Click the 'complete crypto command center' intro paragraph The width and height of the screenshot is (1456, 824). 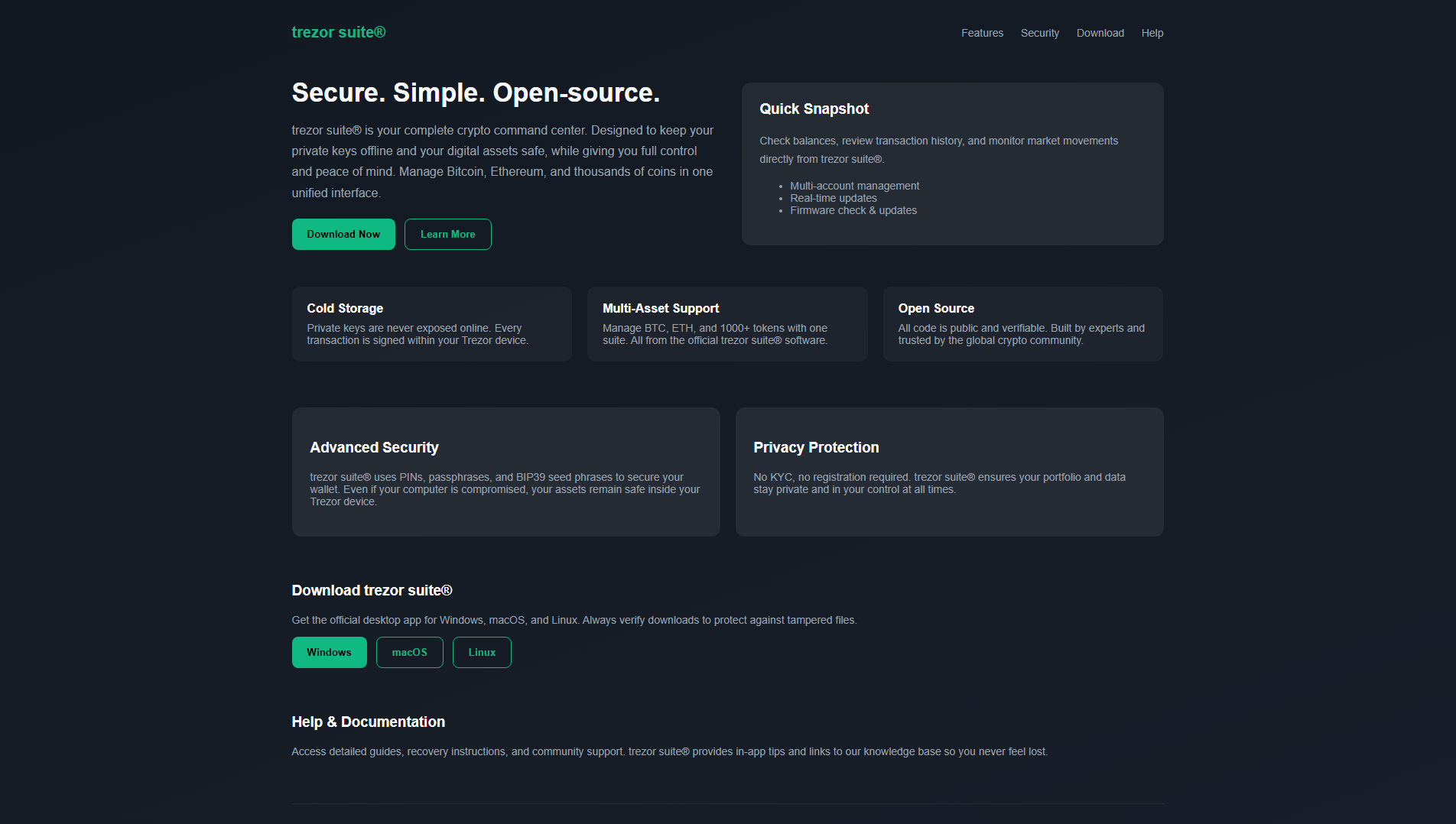pos(502,161)
